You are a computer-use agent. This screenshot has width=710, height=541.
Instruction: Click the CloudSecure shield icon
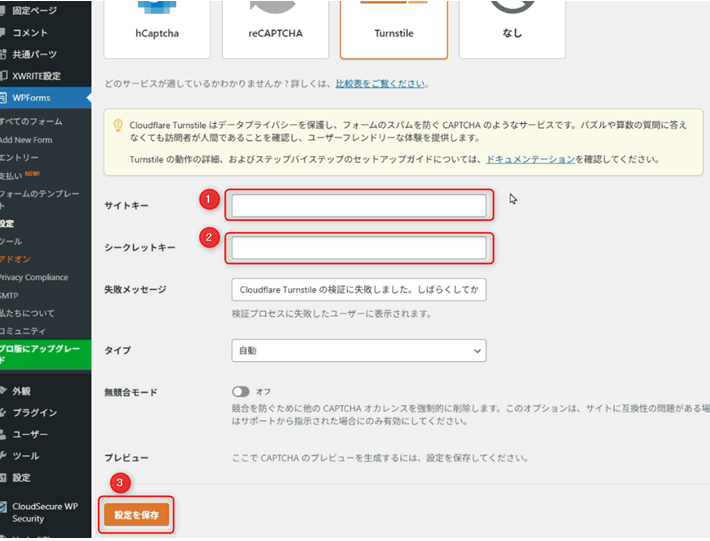[3, 507]
